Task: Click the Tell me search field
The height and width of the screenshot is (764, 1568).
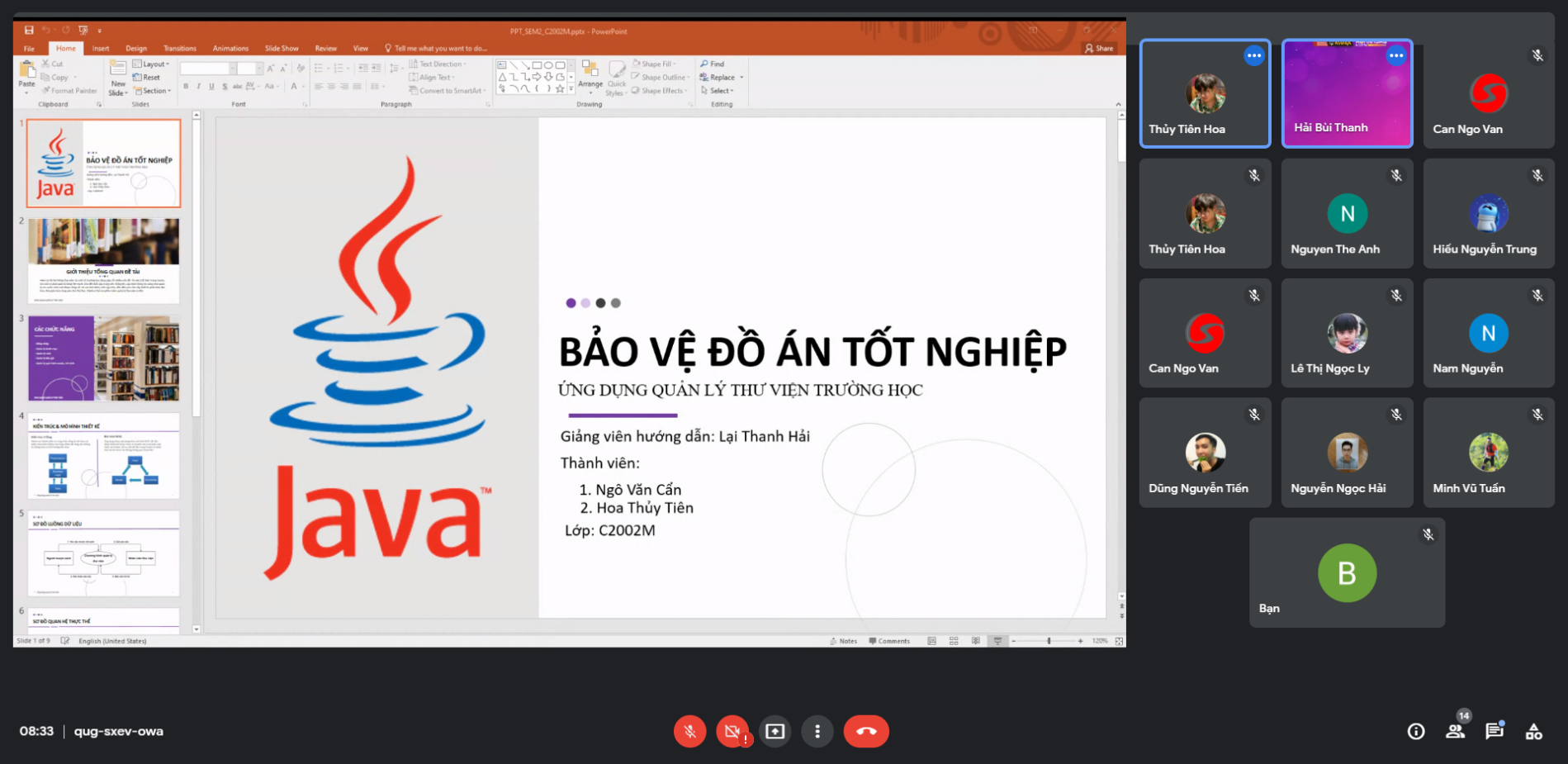Action: (x=436, y=49)
